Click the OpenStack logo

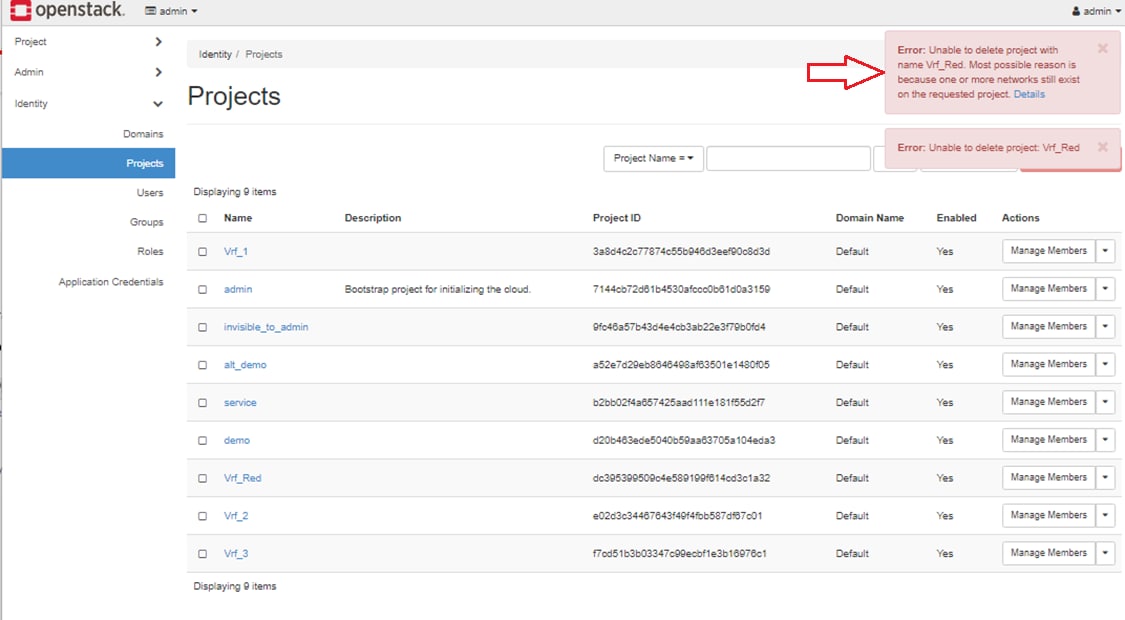pos(67,10)
